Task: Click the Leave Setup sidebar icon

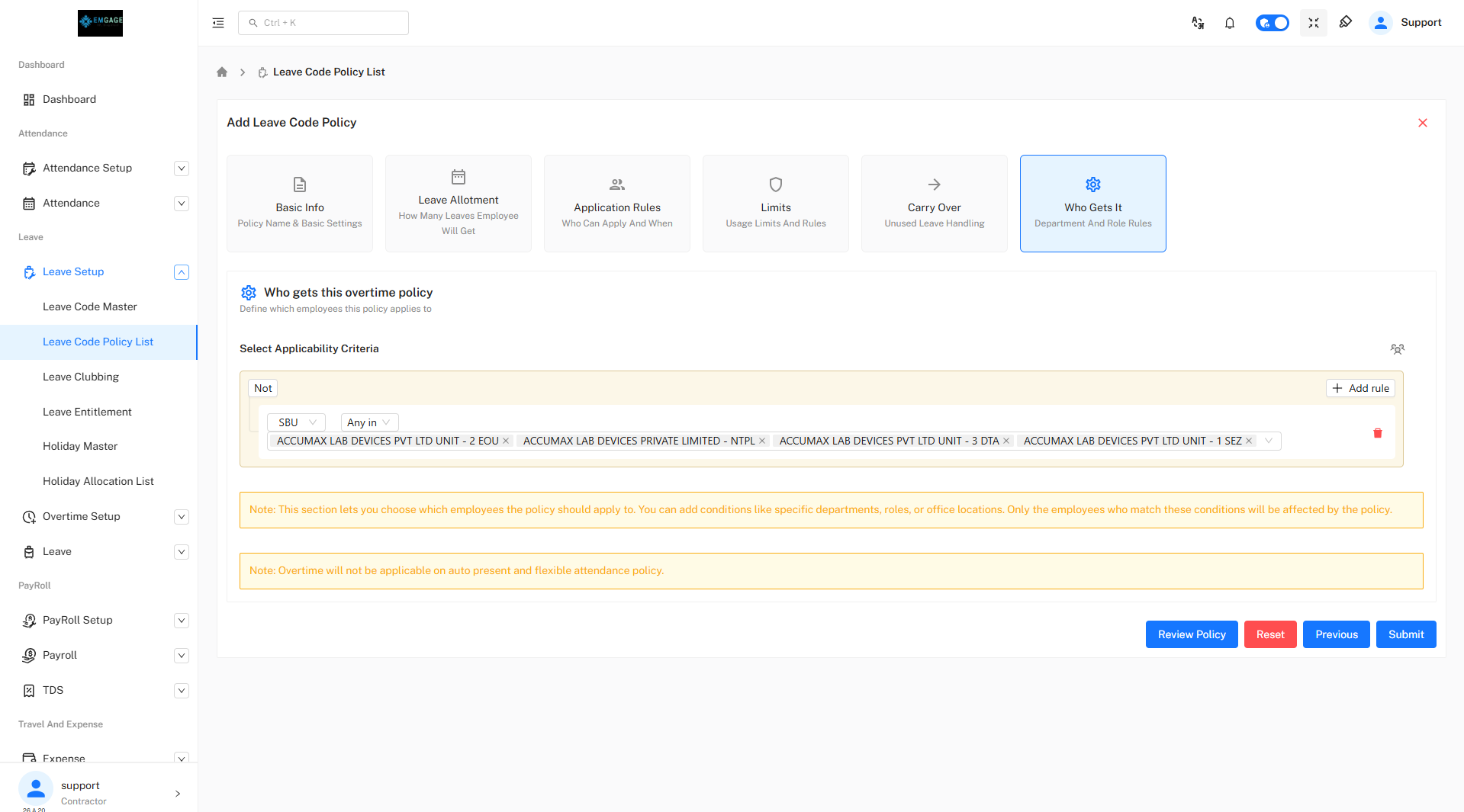Action: (x=29, y=272)
